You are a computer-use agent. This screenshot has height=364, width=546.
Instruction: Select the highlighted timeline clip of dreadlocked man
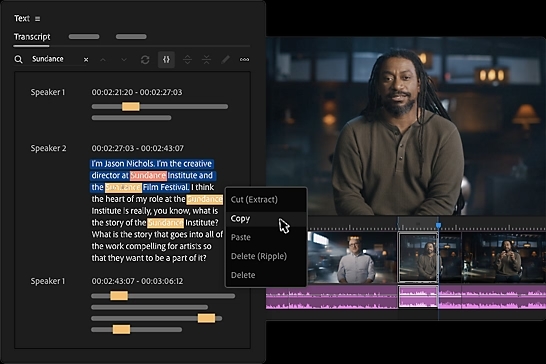[x=418, y=257]
